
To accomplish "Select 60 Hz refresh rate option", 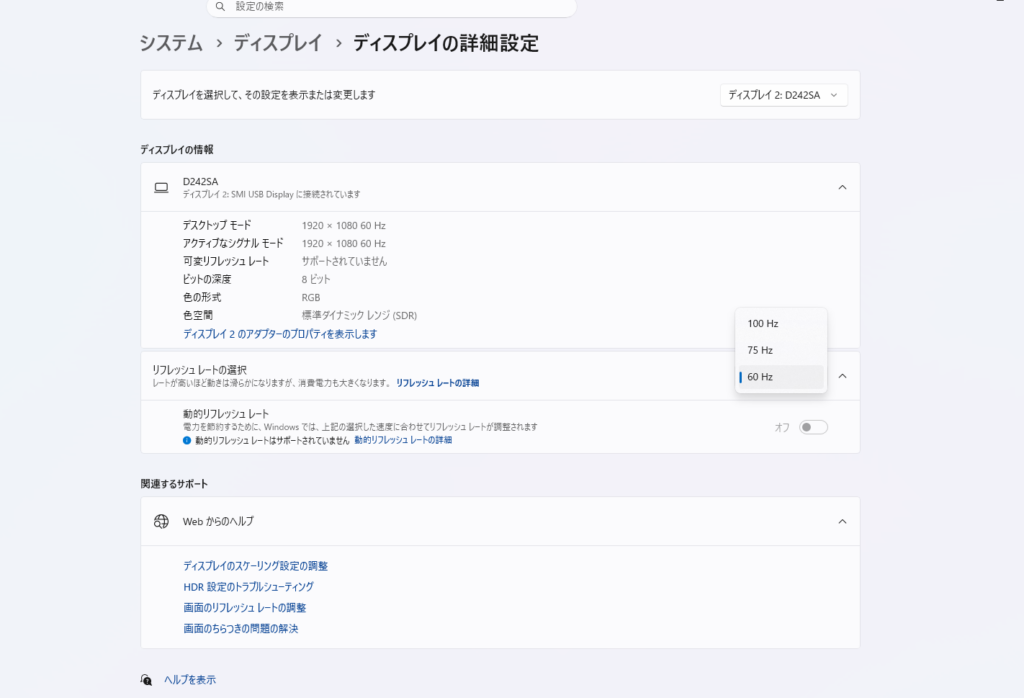I will pyautogui.click(x=780, y=377).
